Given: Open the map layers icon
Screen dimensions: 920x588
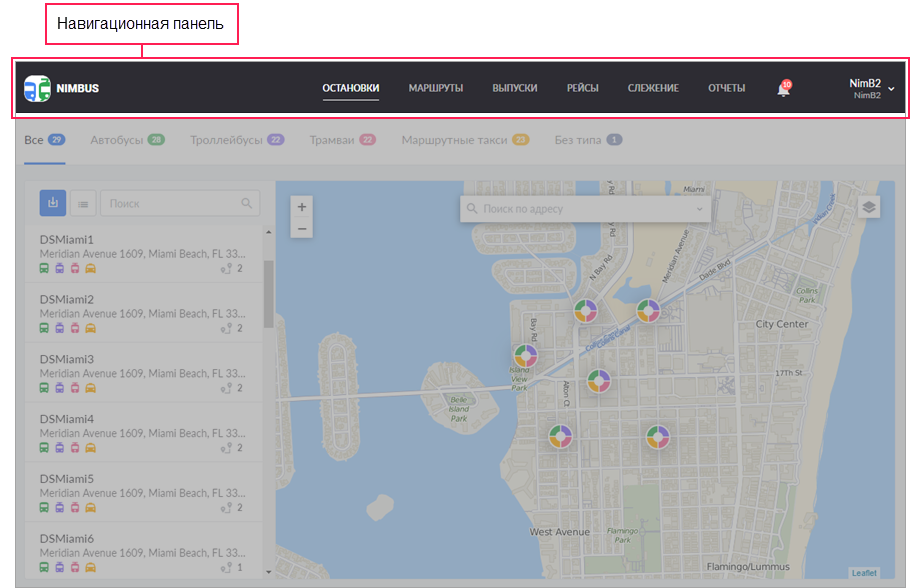Looking at the screenshot, I should 869,207.
